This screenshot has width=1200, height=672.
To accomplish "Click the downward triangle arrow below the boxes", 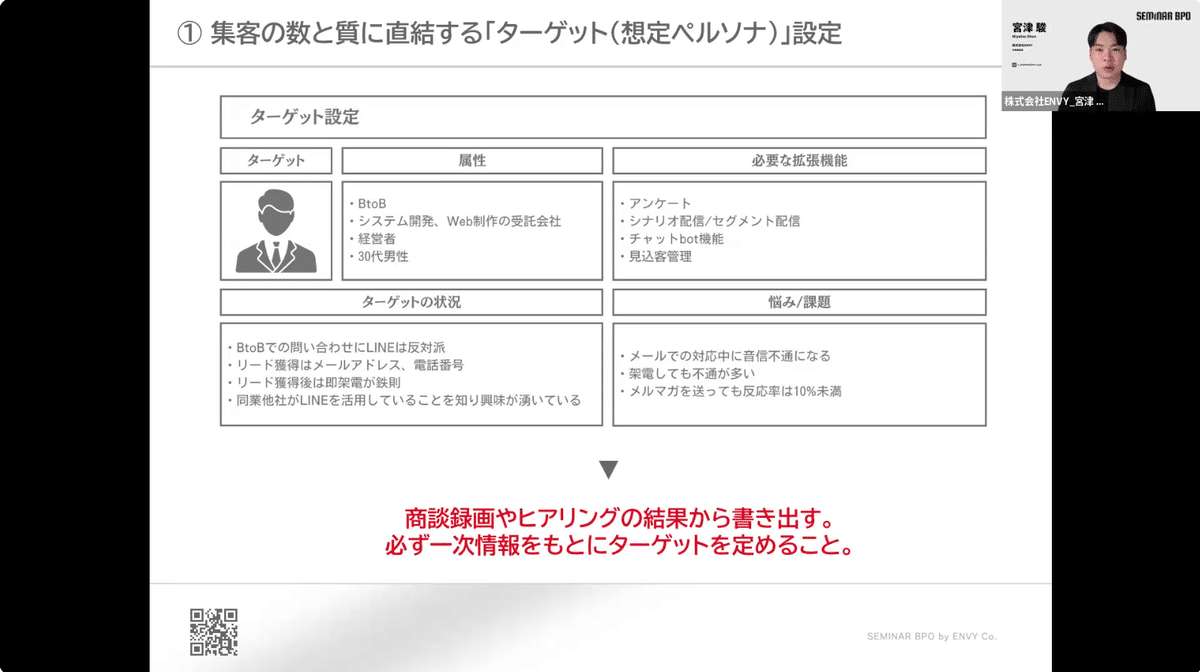I will [608, 469].
